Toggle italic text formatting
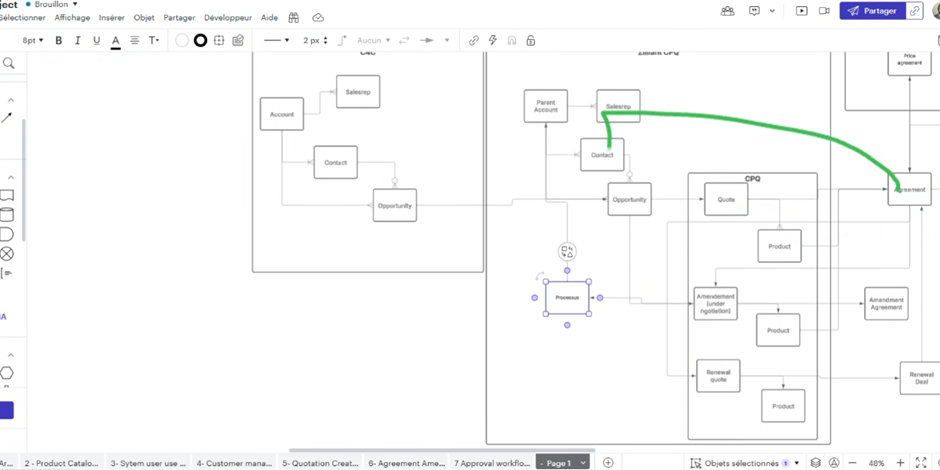 [x=77, y=41]
